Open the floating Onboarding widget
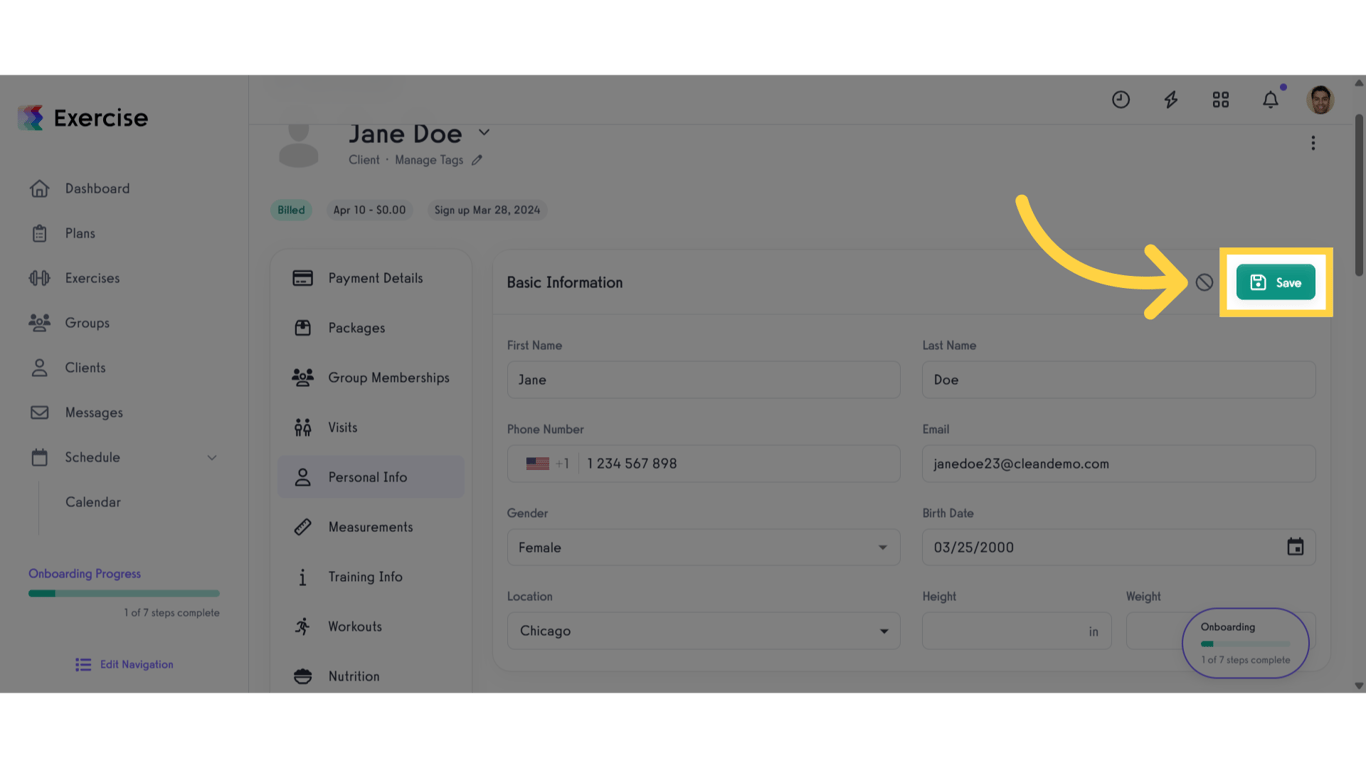 tap(1245, 643)
